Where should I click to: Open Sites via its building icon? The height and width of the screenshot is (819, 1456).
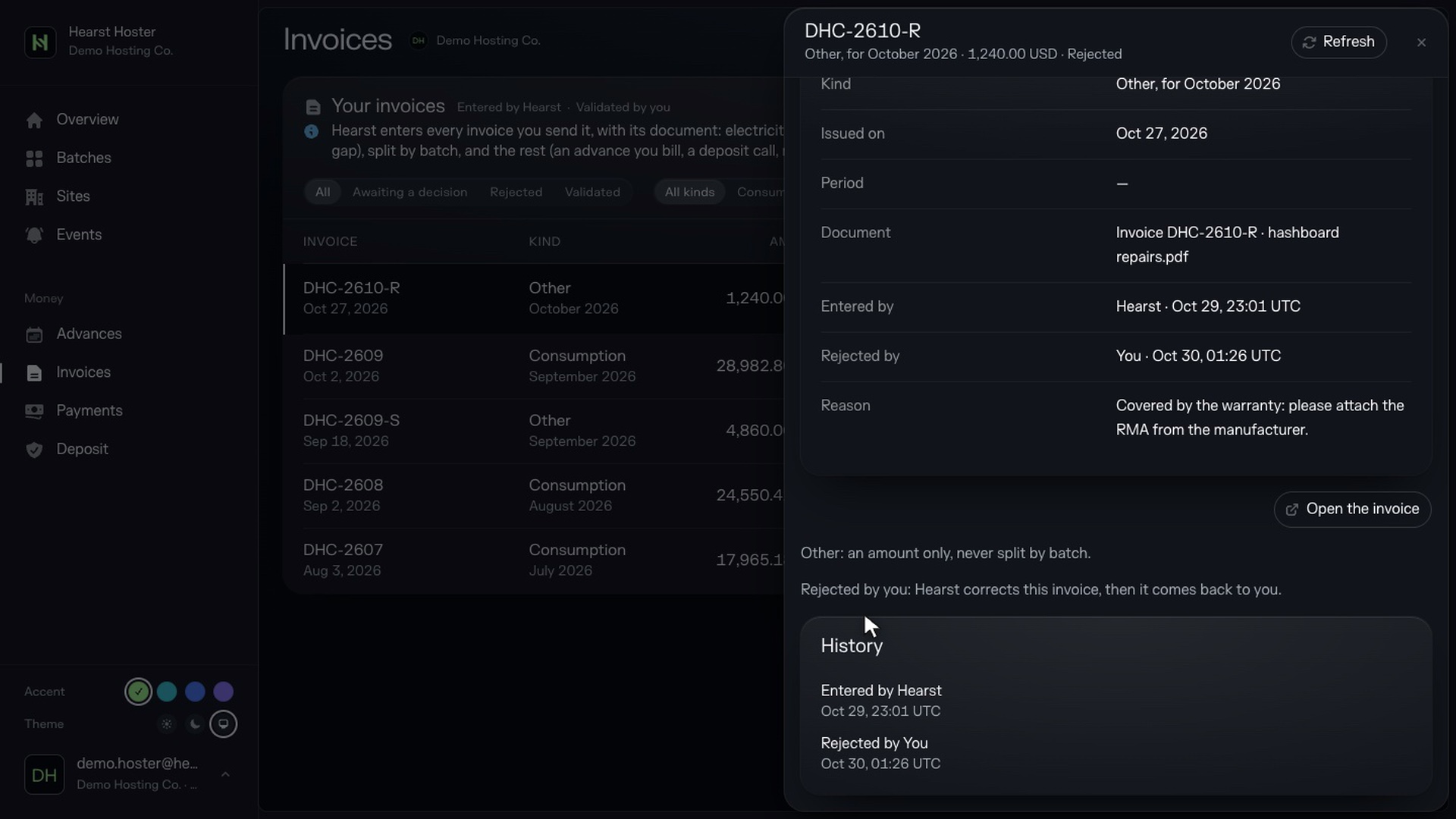34,197
